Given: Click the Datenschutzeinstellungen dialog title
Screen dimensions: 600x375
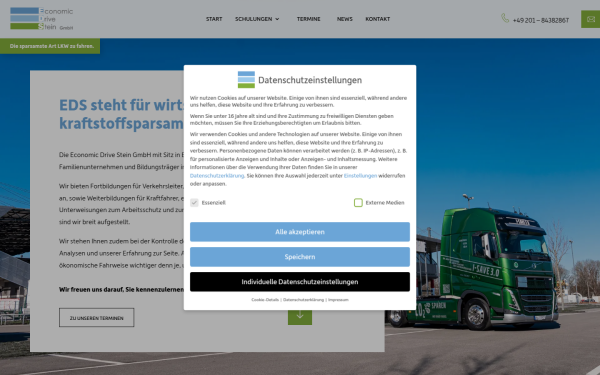Looking at the screenshot, I should click(x=310, y=80).
